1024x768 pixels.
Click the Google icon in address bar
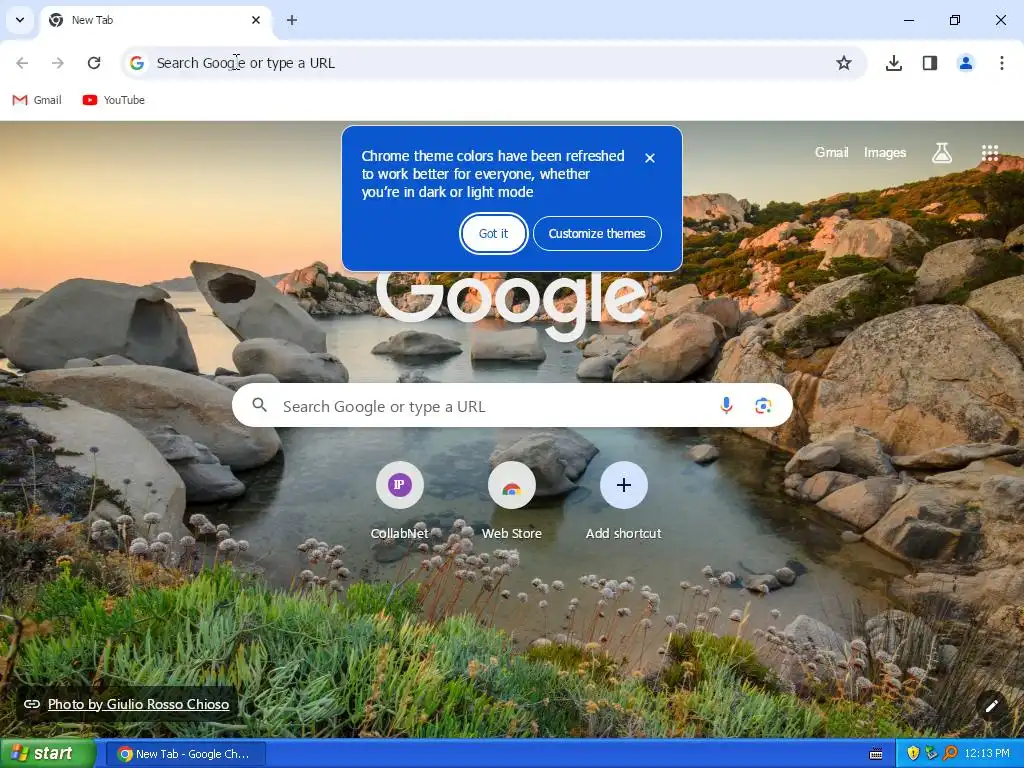136,63
